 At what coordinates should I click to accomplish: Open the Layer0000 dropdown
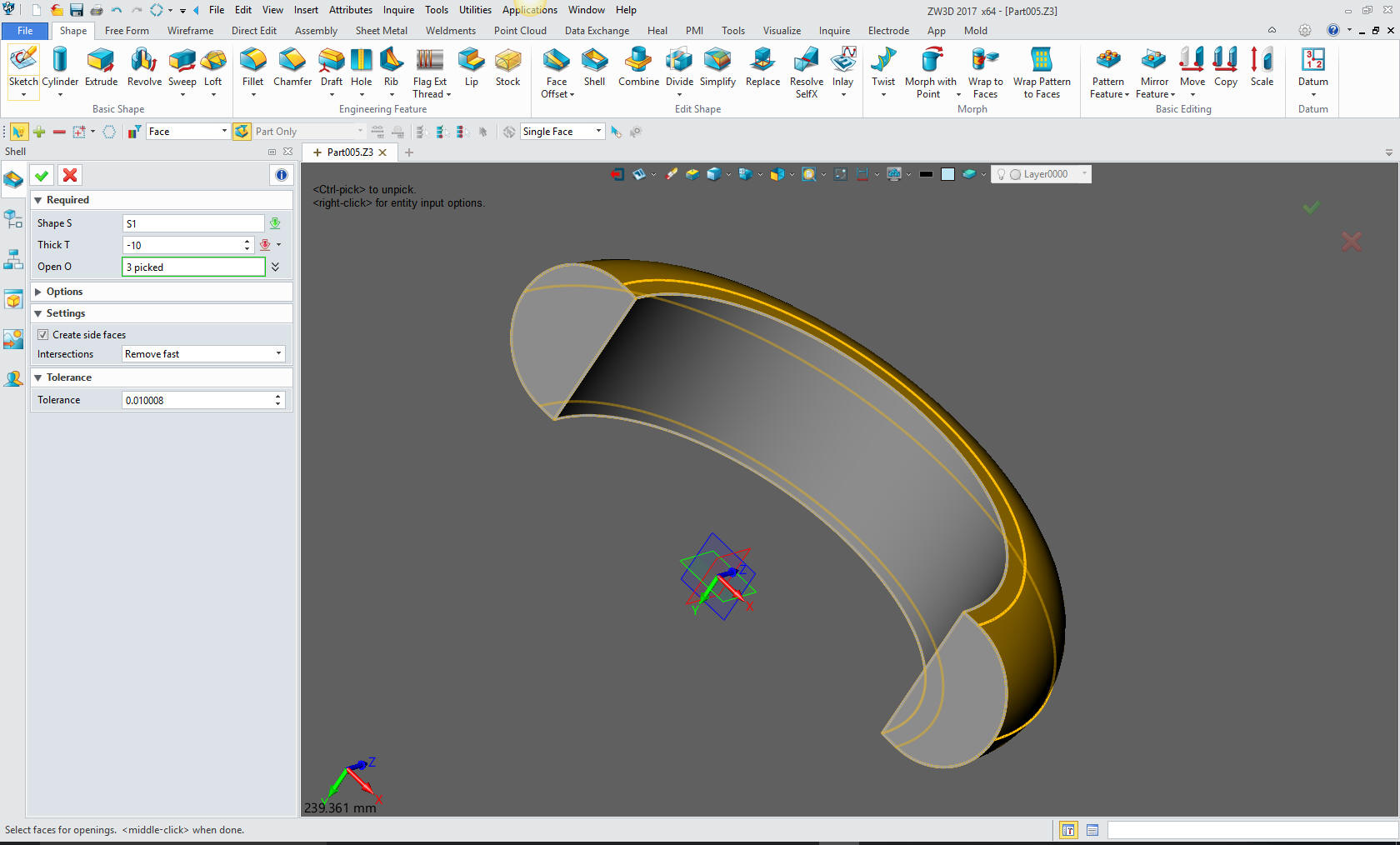pos(1041,174)
